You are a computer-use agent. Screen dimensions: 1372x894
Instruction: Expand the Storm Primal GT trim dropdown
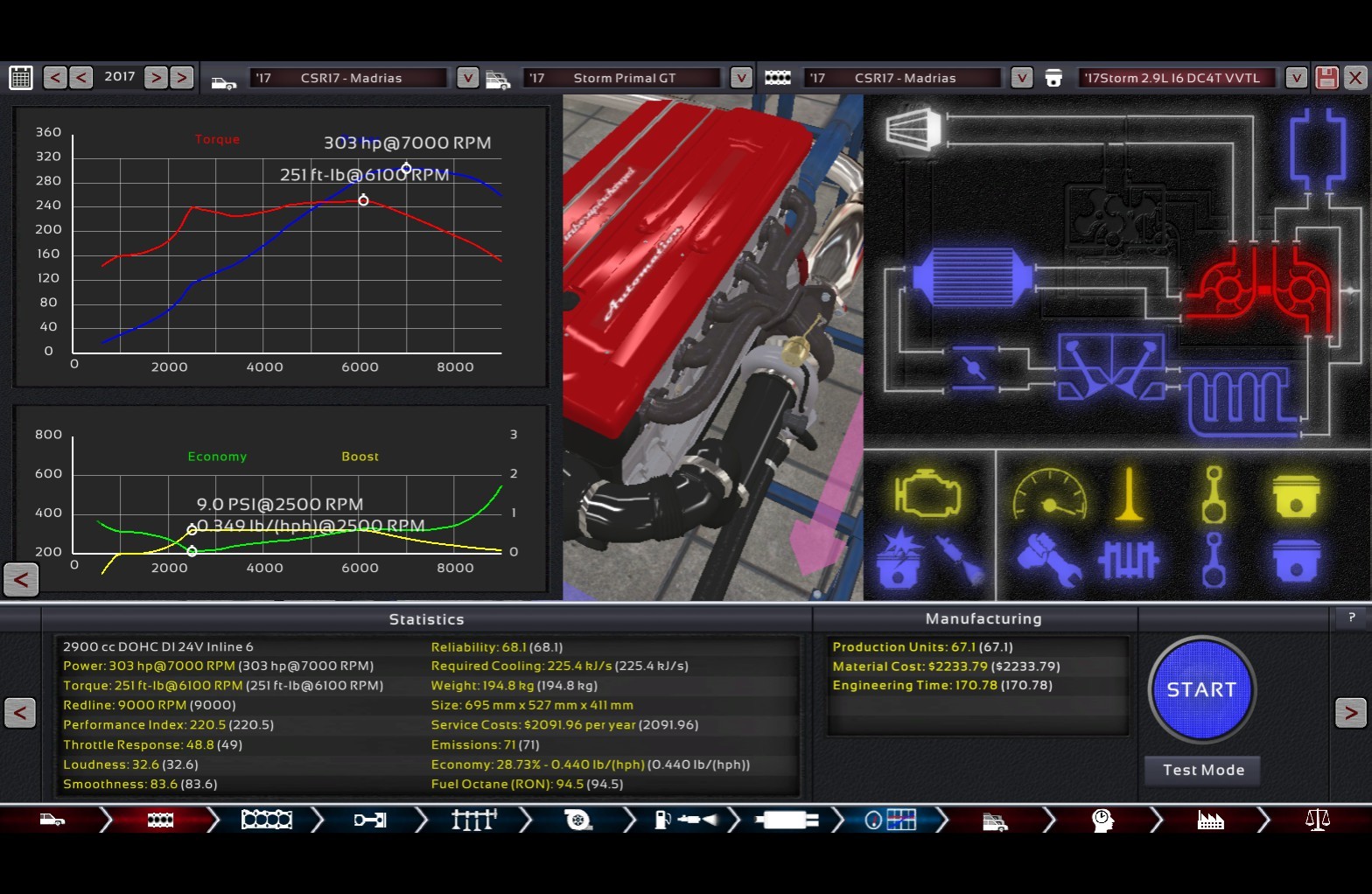pyautogui.click(x=741, y=78)
